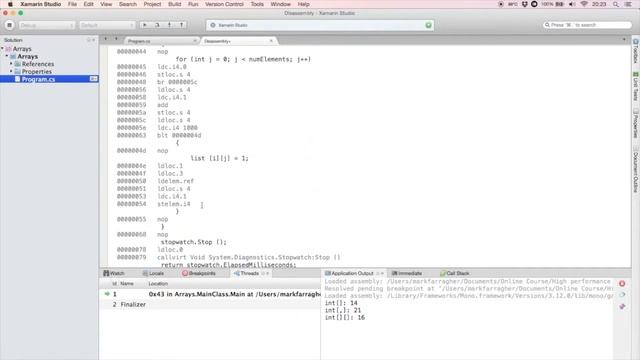640x360 pixels.
Task: Step over the current instruction
Action: pos(157,25)
